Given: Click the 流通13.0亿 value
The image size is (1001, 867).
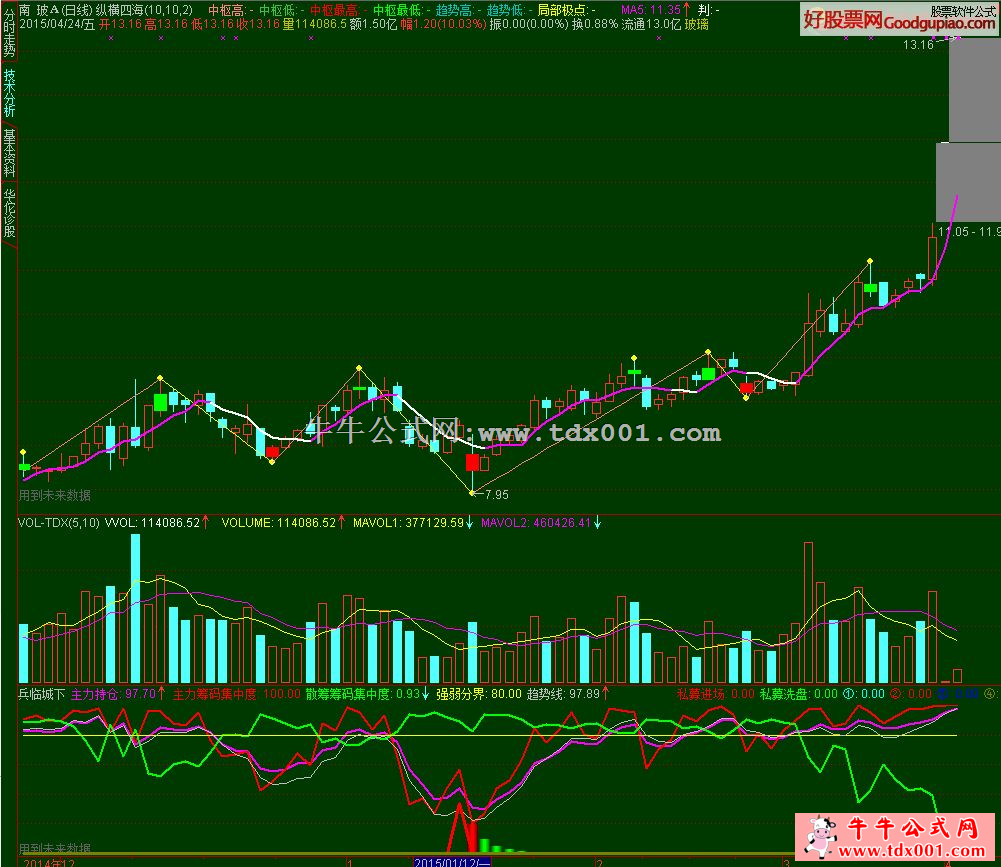Looking at the screenshot, I should 651,24.
